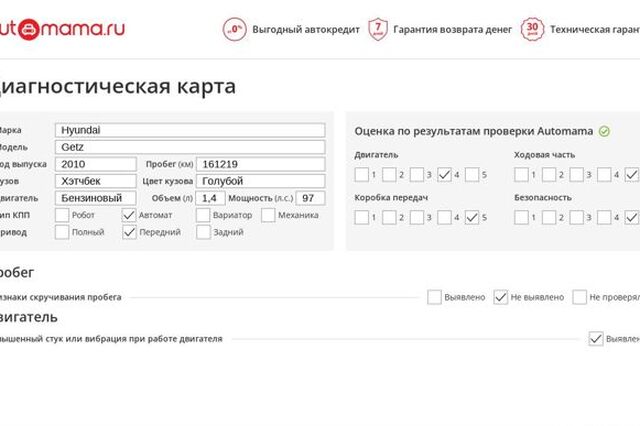Screen dimensions: 640x426
Task: Click the Диагностическая карта heading
Action: 118,86
